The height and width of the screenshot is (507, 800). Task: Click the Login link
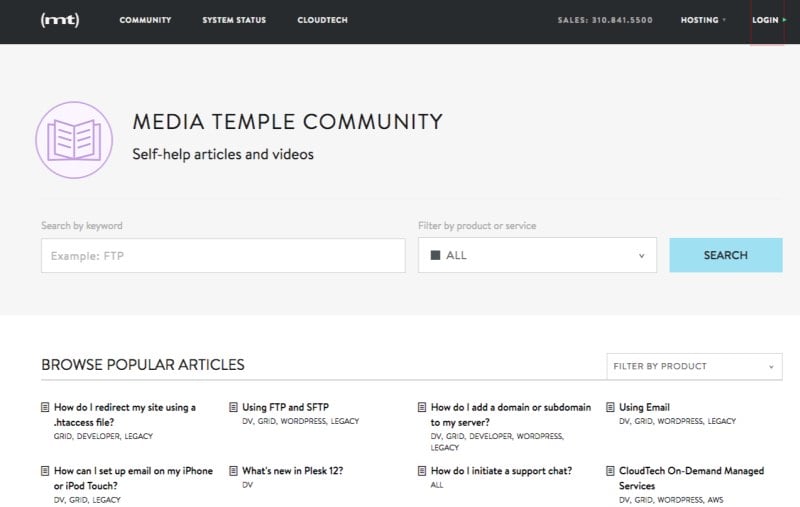pyautogui.click(x=765, y=20)
